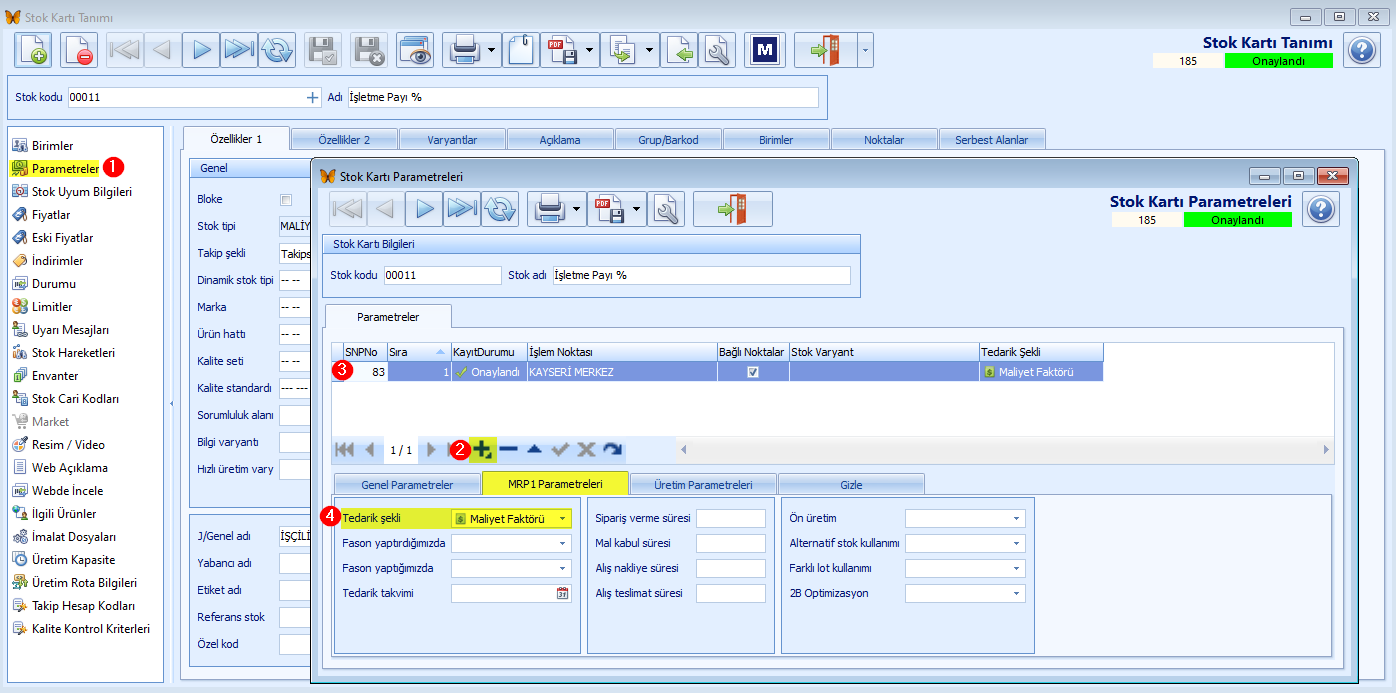Select the Gizle tab
The width and height of the screenshot is (1396, 693).
pos(851,485)
